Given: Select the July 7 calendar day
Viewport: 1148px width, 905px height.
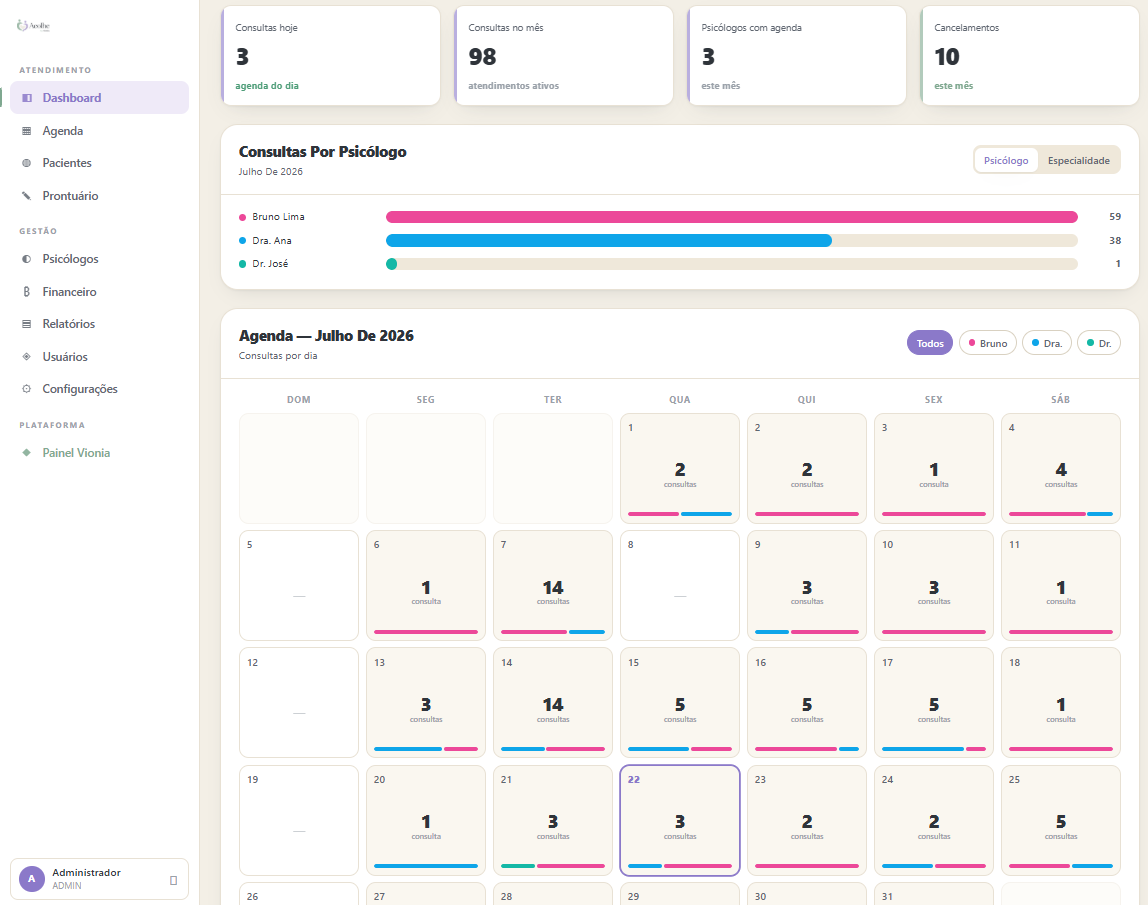Looking at the screenshot, I should click(553, 586).
